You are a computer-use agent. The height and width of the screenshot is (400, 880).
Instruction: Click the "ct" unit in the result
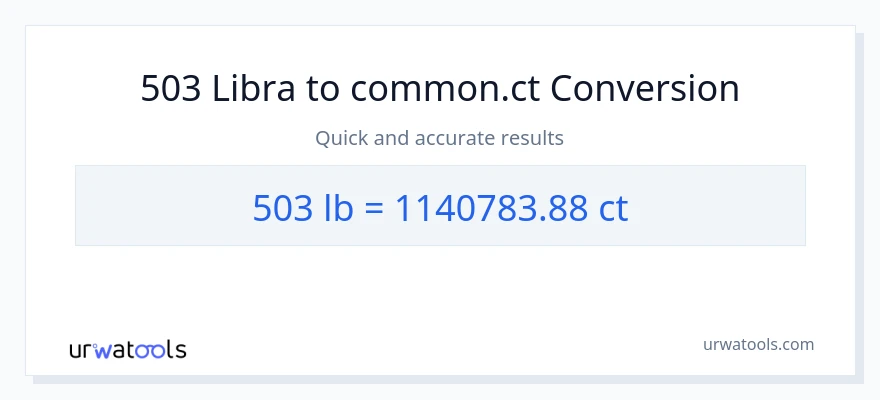click(613, 207)
